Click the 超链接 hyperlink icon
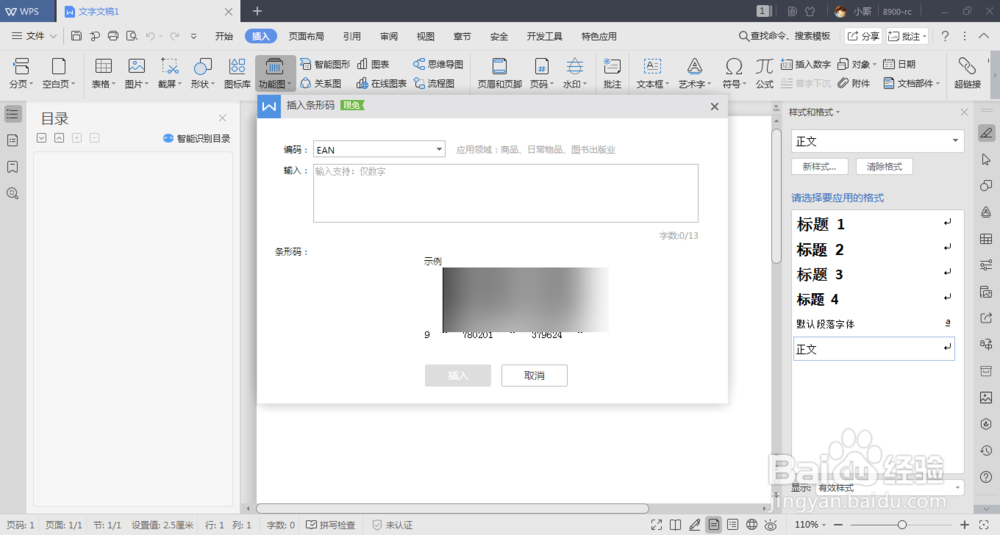This screenshot has width=1000, height=535. [x=967, y=73]
